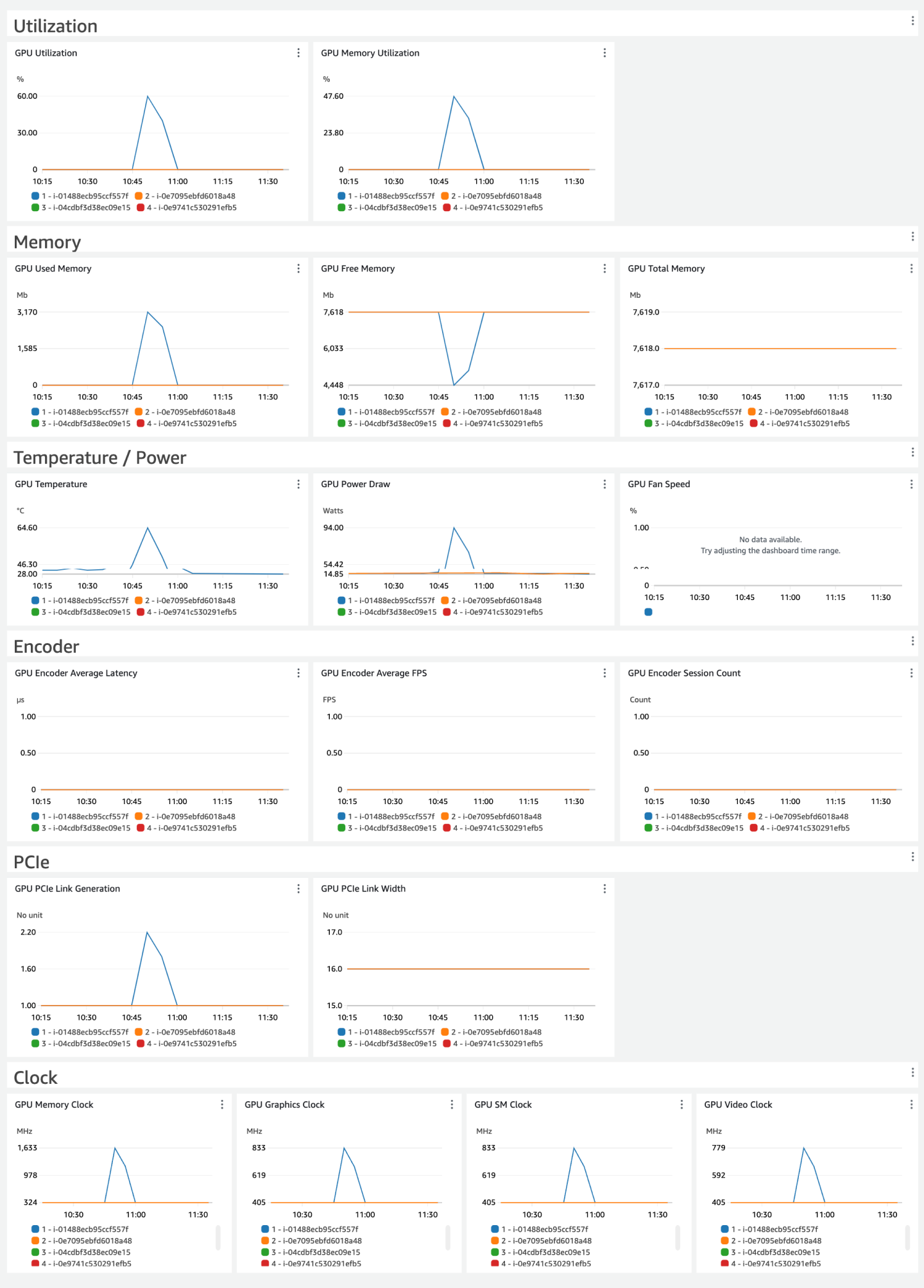Click the peak of GPU Used Memory line
Screen dimensions: 924x1288
coord(148,313)
